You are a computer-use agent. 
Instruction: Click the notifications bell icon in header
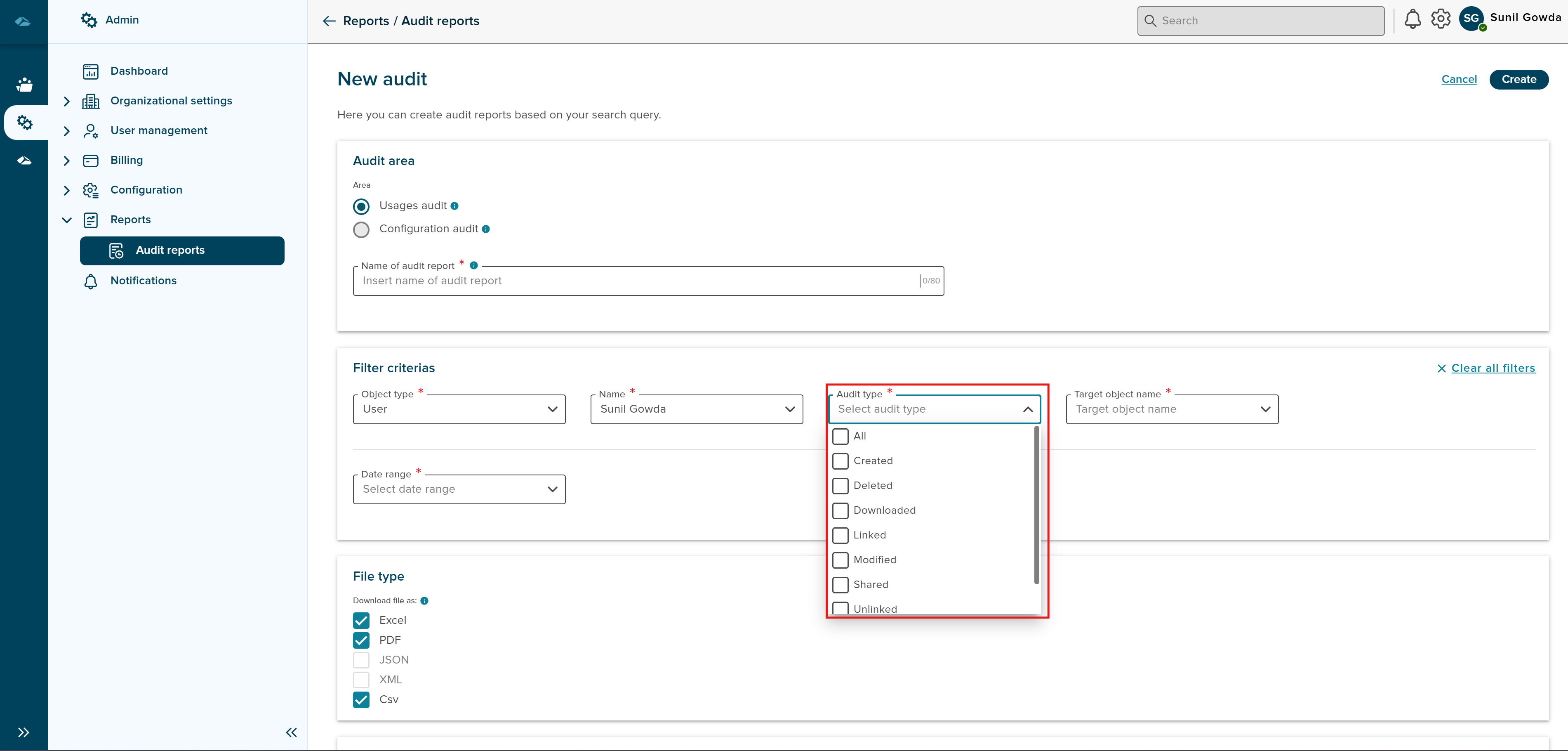tap(1412, 19)
